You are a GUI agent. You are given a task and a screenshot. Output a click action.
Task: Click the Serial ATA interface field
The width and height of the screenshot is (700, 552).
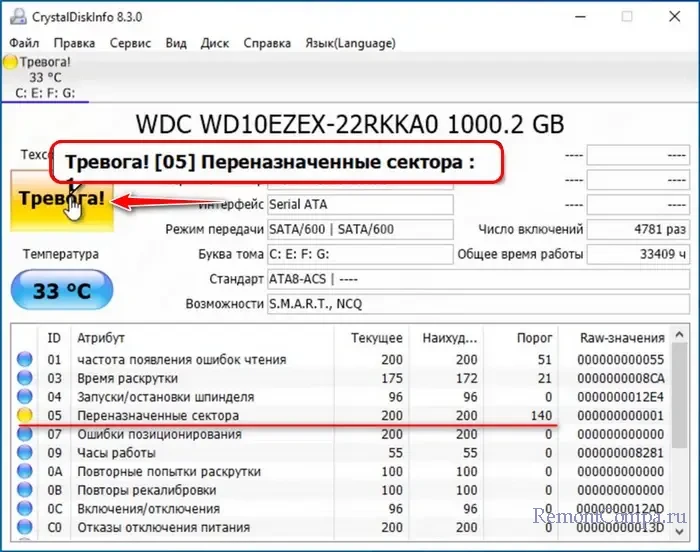tap(358, 204)
